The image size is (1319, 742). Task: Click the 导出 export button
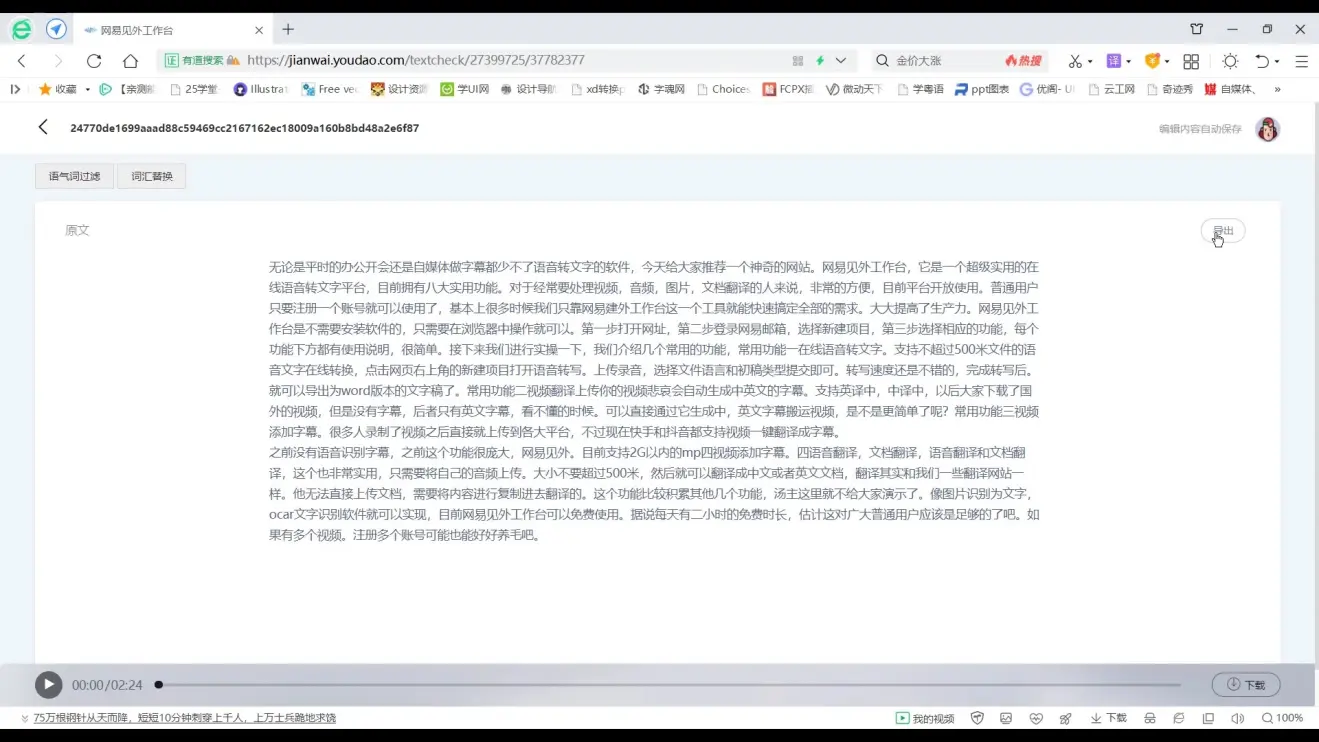tap(1223, 231)
